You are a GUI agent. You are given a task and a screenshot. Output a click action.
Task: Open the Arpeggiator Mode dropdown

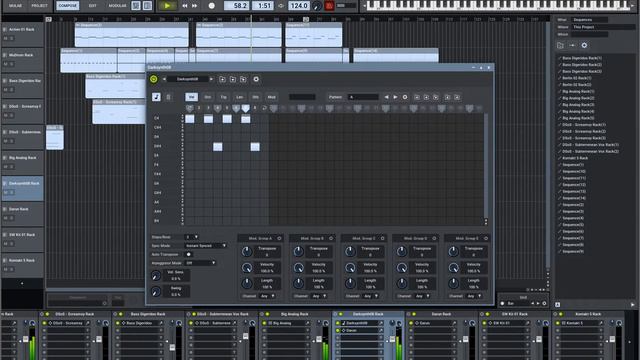(x=200, y=263)
